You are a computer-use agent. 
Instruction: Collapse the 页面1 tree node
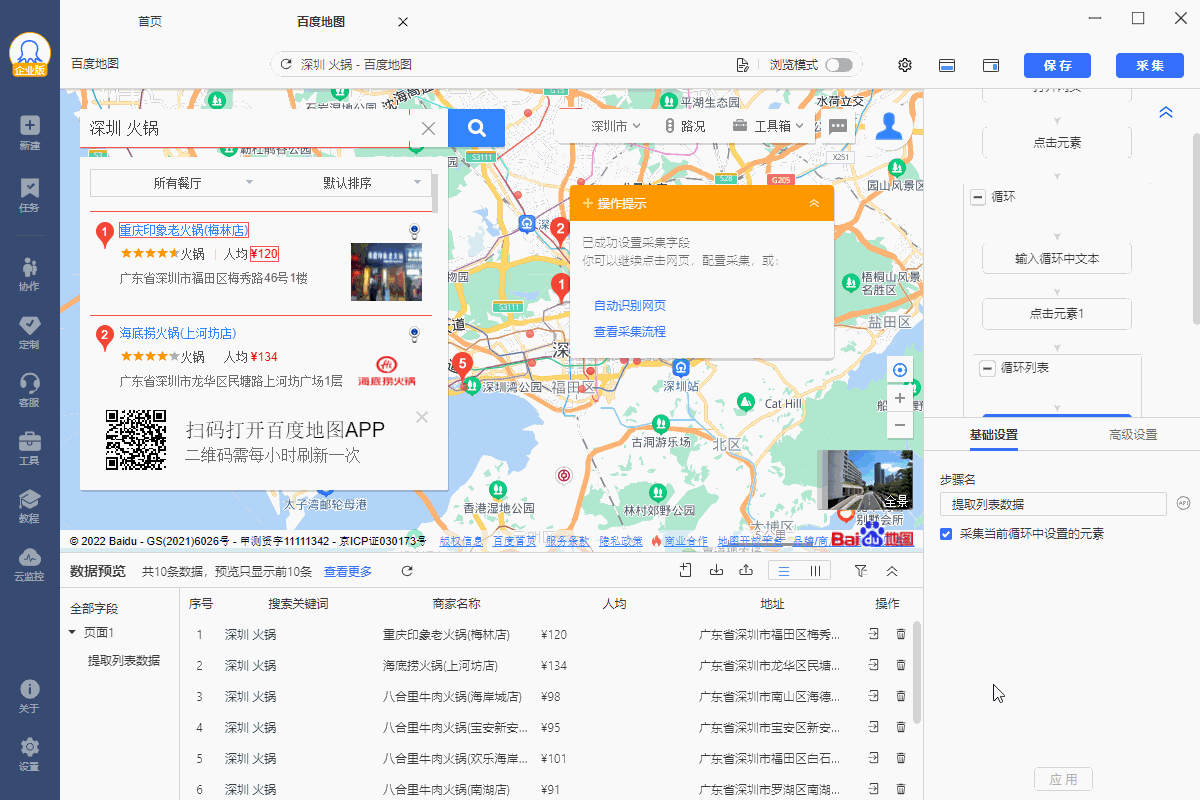(x=72, y=632)
